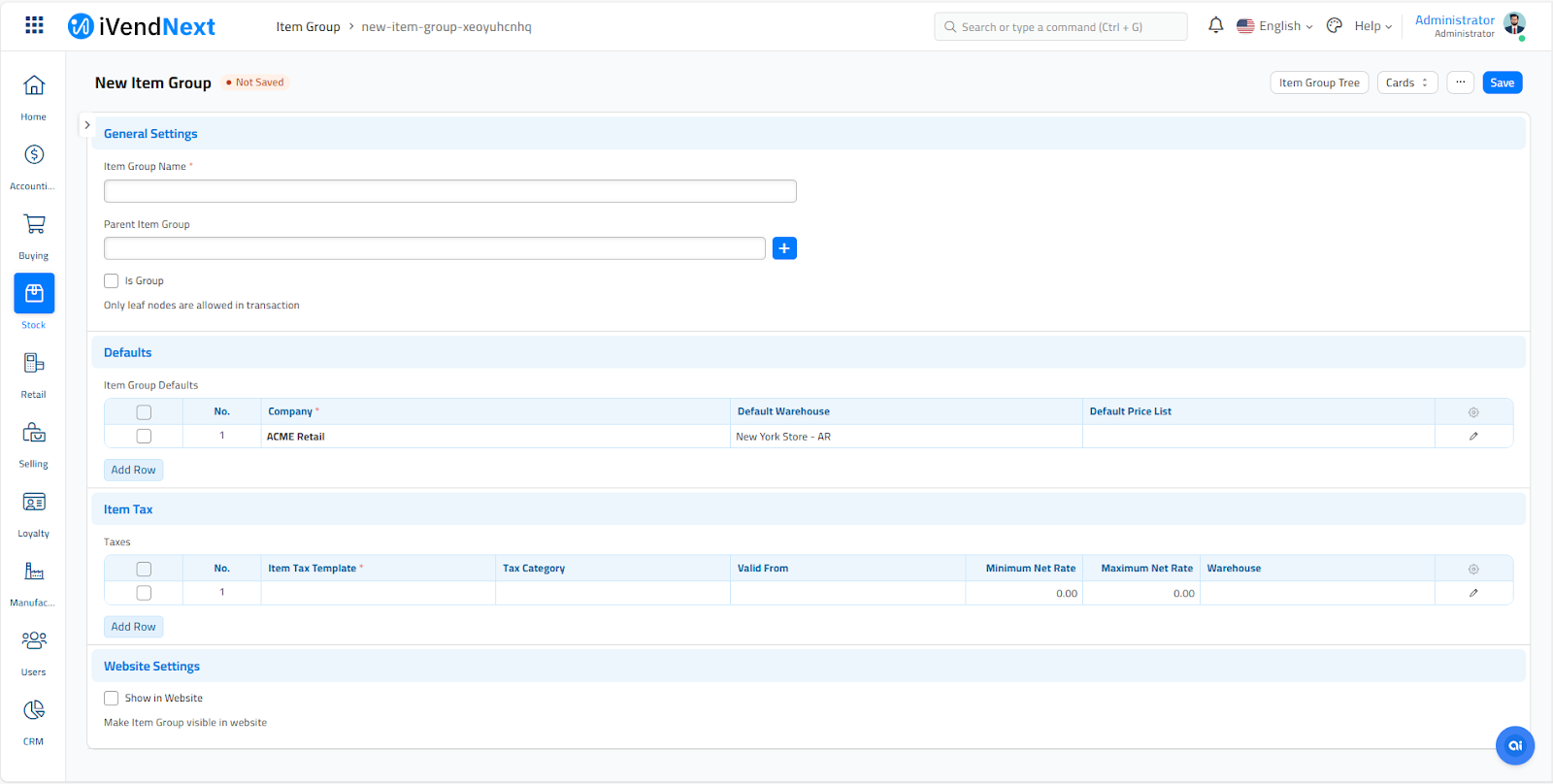The width and height of the screenshot is (1553, 784).
Task: Tick the Show in Website checkbox
Action: pos(112,699)
